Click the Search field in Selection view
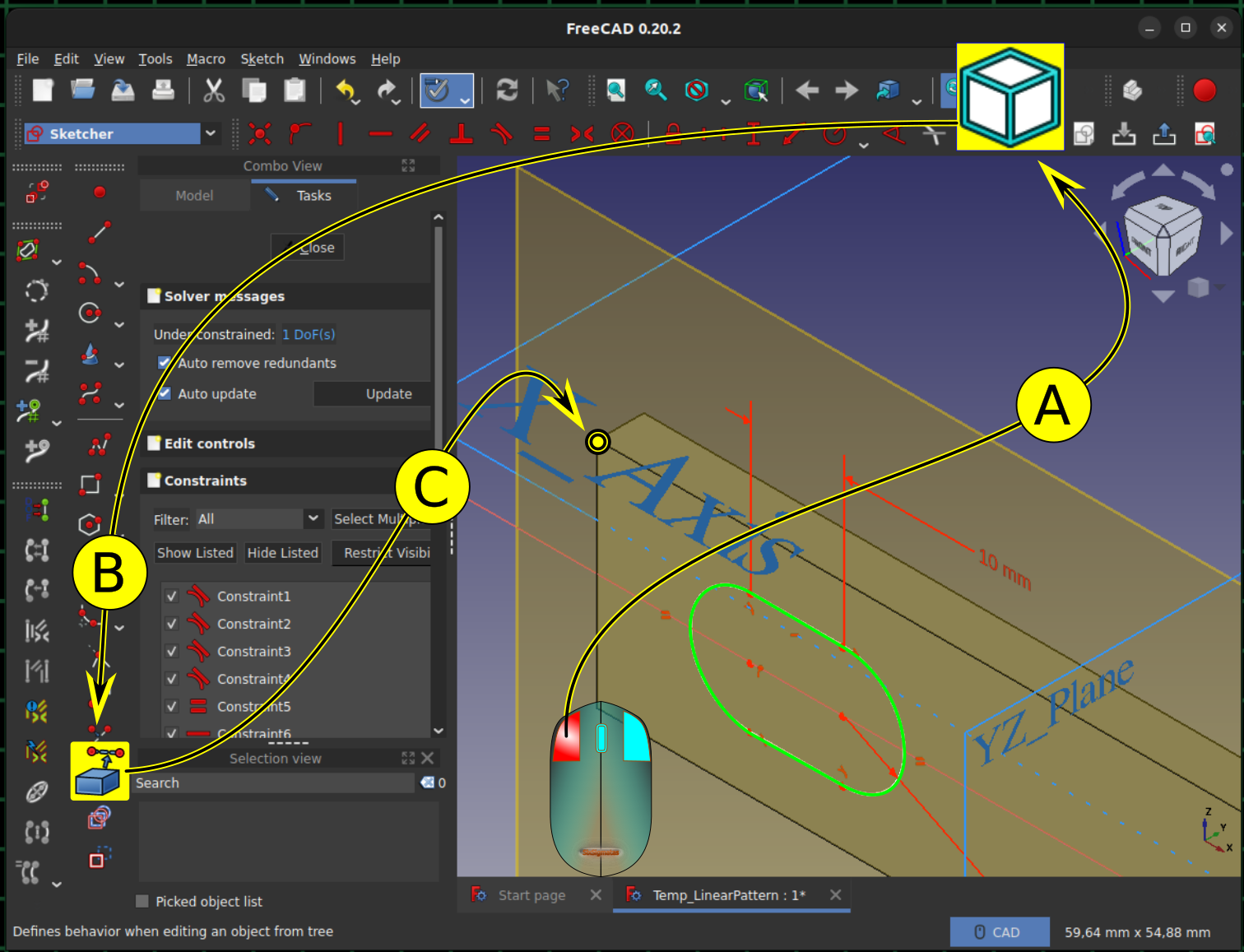 pos(276,782)
